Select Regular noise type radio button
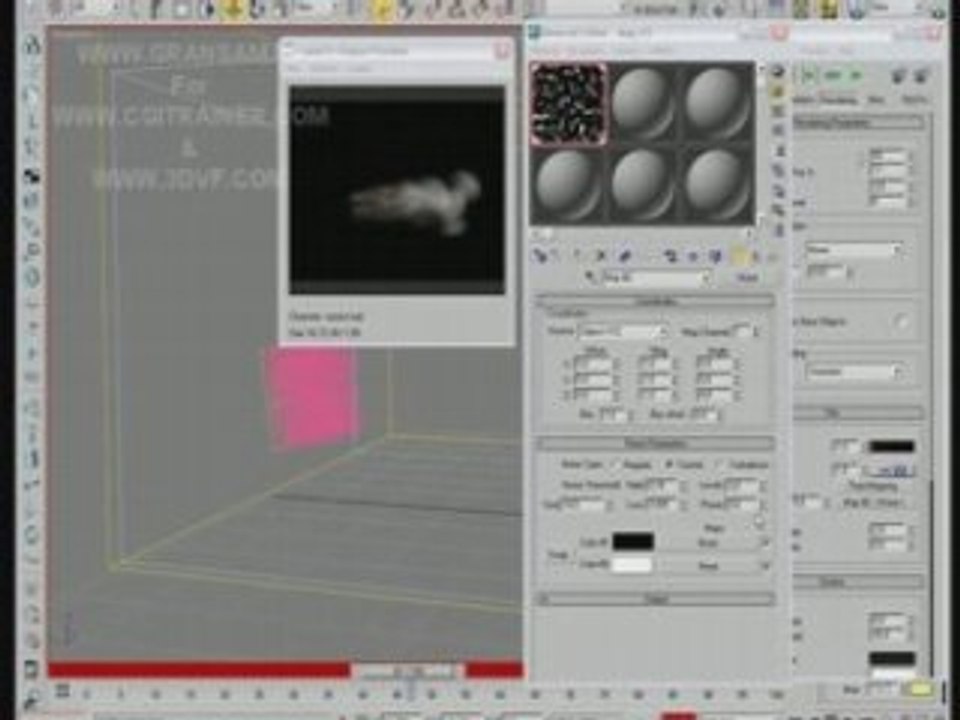Image resolution: width=960 pixels, height=720 pixels. tap(614, 465)
